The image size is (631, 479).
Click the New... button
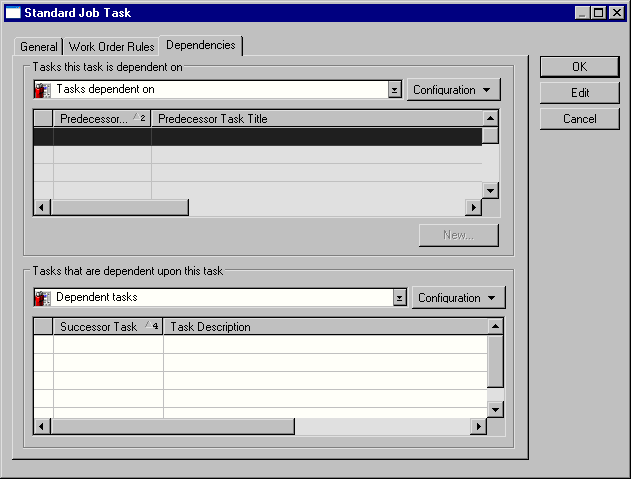click(459, 235)
